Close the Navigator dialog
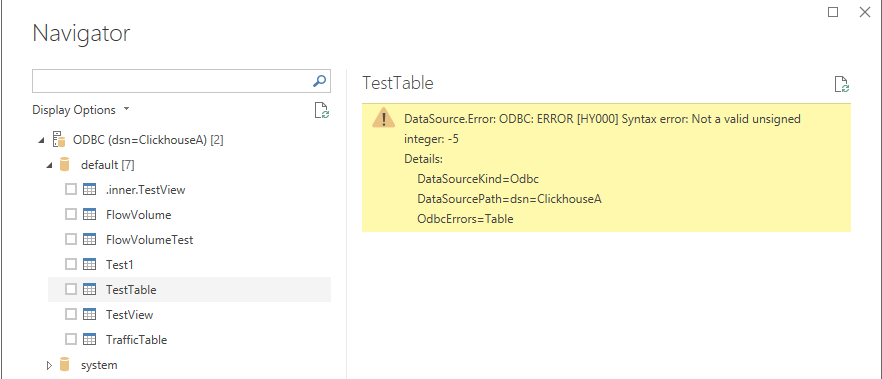 [x=865, y=12]
